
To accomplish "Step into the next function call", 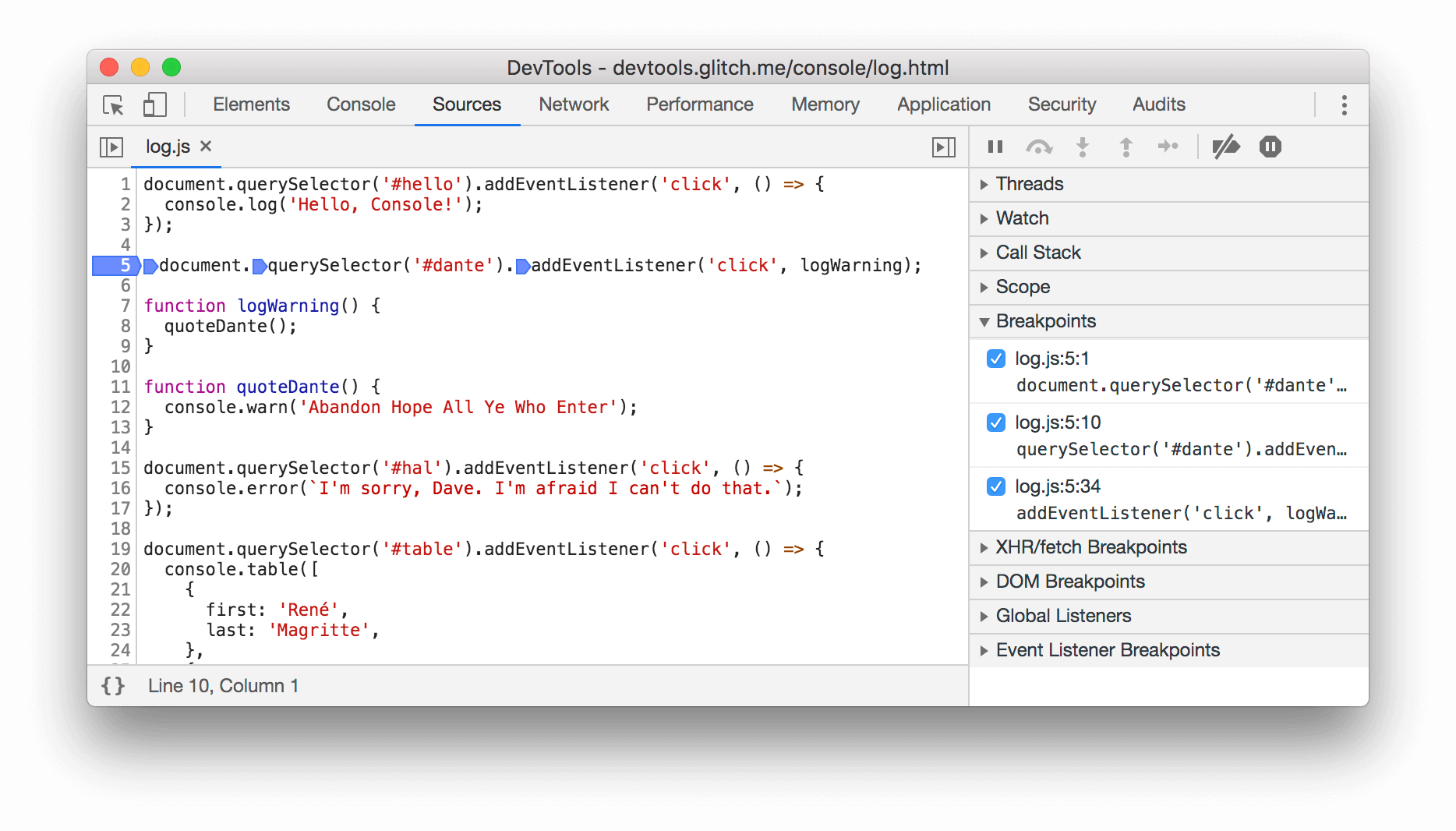I will [x=1083, y=146].
